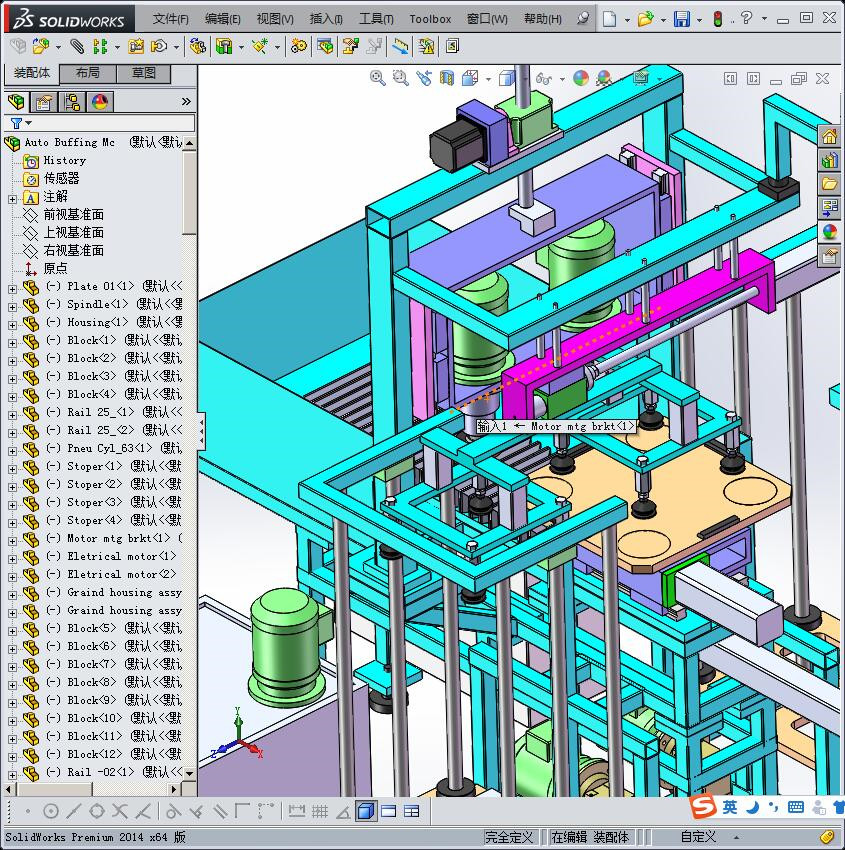Open the Toolbox menu

click(430, 19)
